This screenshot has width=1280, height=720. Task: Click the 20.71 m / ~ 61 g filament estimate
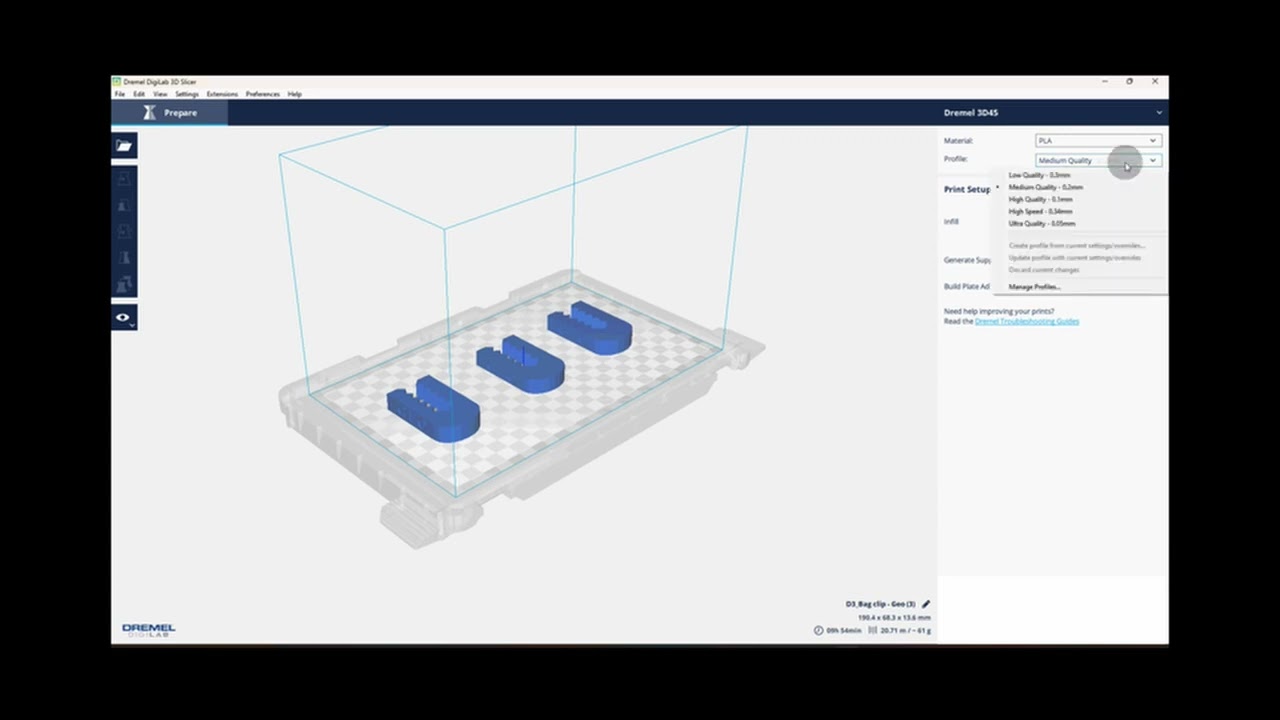(x=905, y=630)
